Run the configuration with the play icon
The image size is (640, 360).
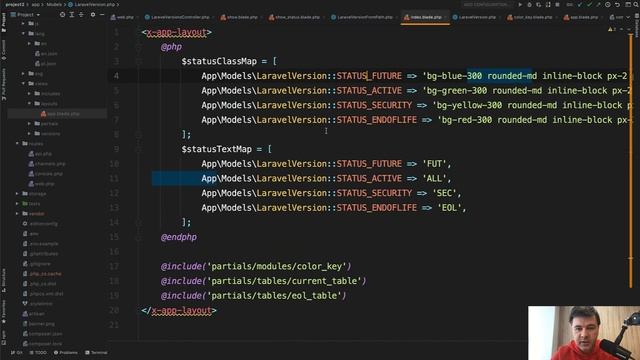(x=520, y=5)
